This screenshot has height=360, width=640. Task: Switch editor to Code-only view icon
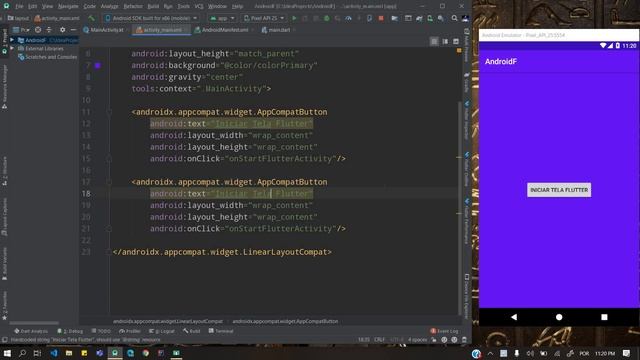pos(434,41)
